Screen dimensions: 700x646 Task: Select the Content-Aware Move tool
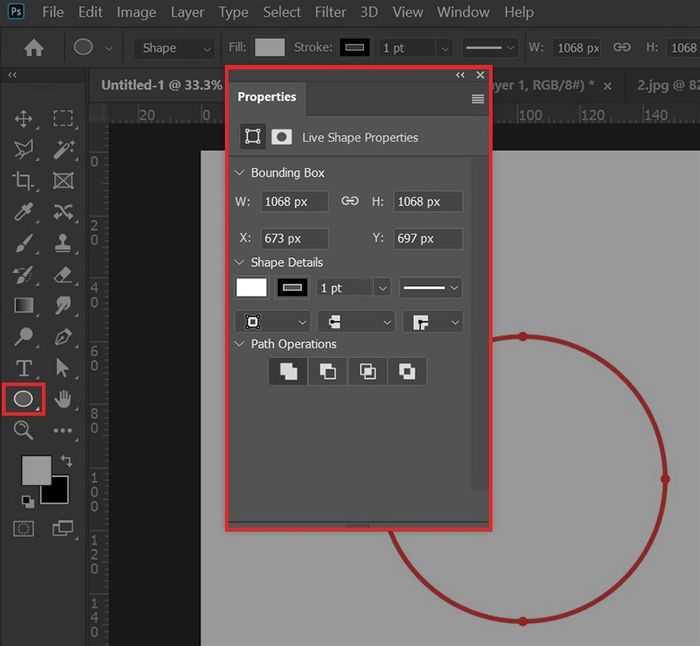63,212
